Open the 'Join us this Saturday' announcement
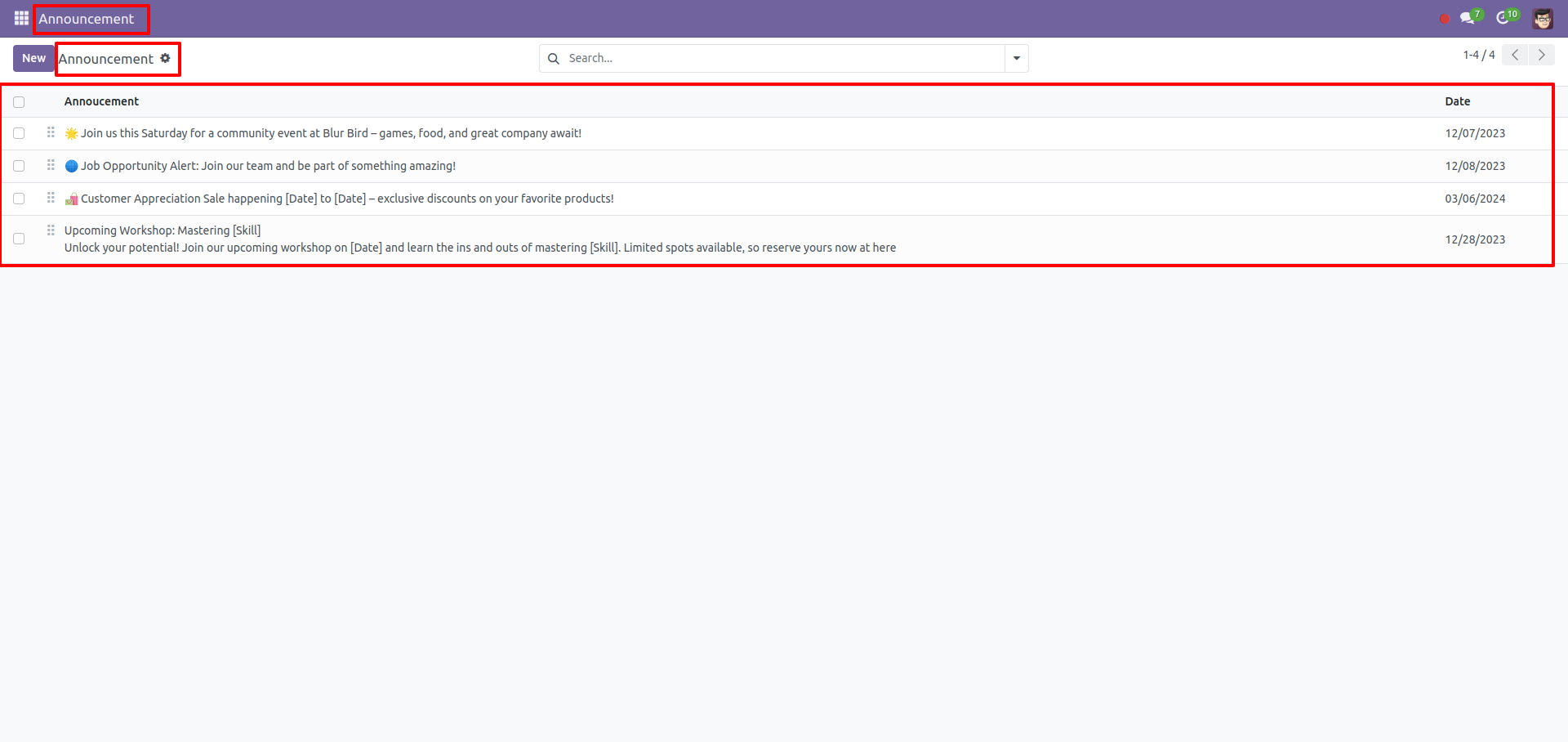The image size is (1568, 742). coord(323,133)
